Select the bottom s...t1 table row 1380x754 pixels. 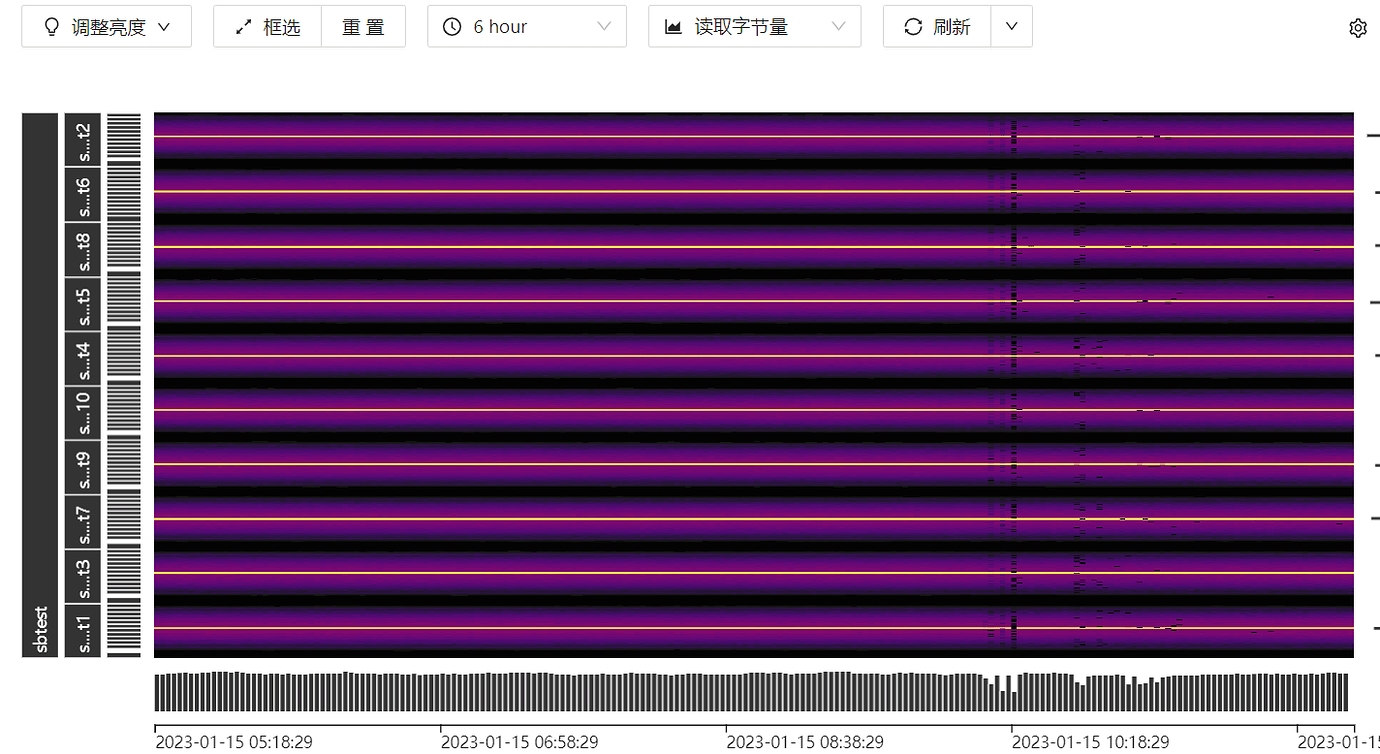click(82, 631)
